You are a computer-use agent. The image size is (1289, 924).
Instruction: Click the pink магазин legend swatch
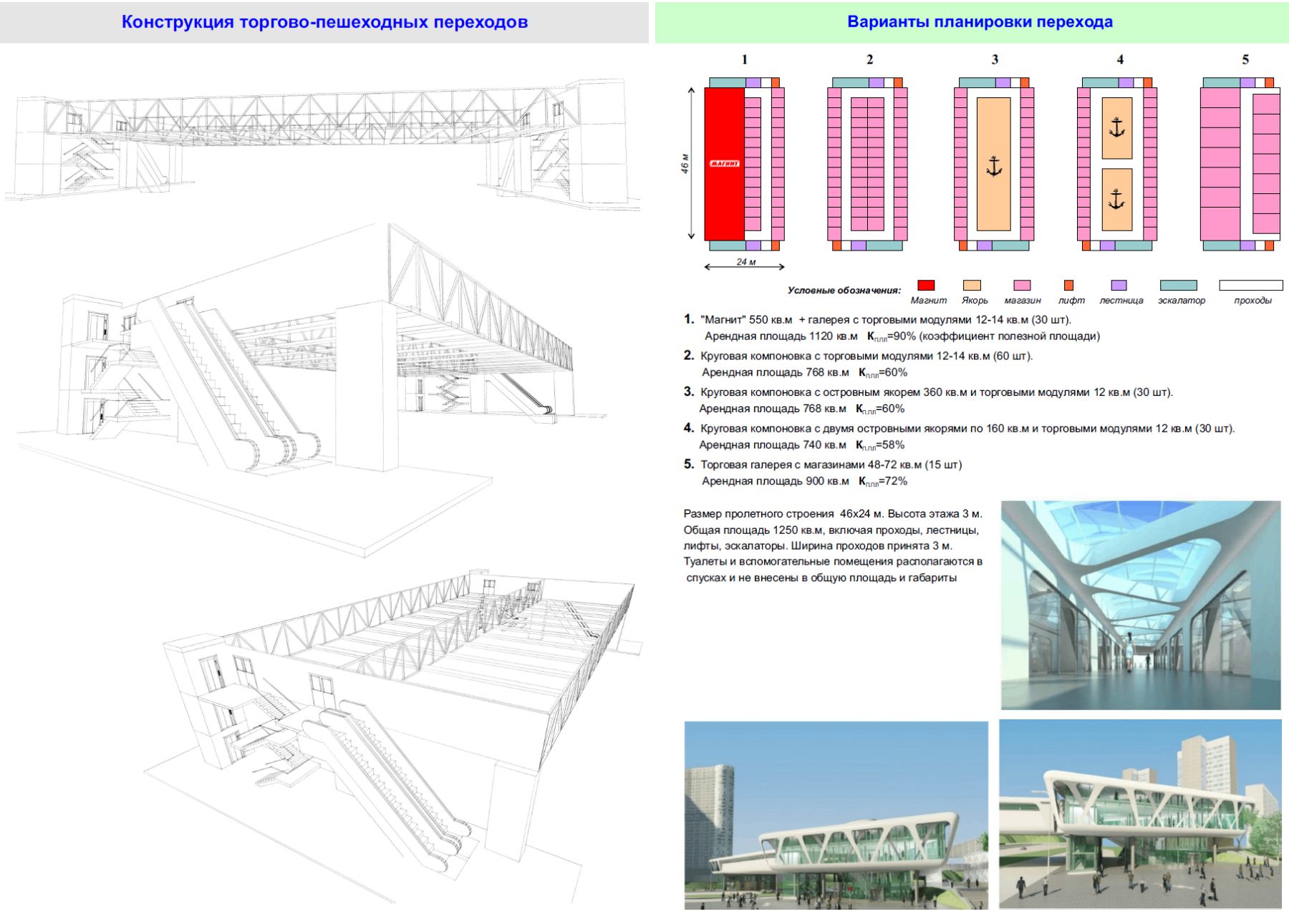coord(1022,285)
